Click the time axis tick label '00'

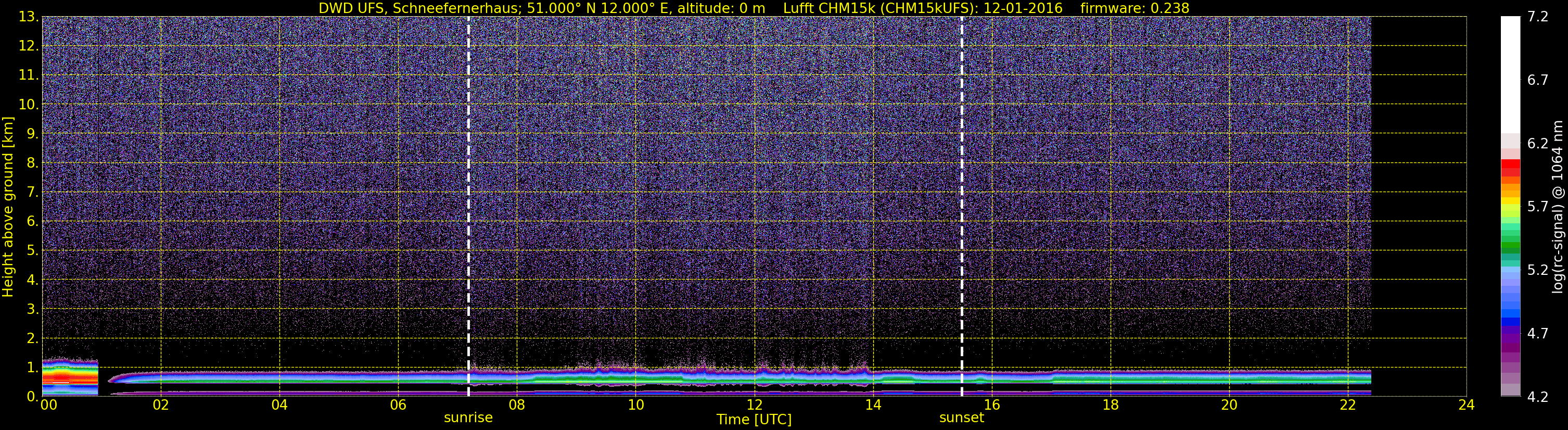pos(49,406)
